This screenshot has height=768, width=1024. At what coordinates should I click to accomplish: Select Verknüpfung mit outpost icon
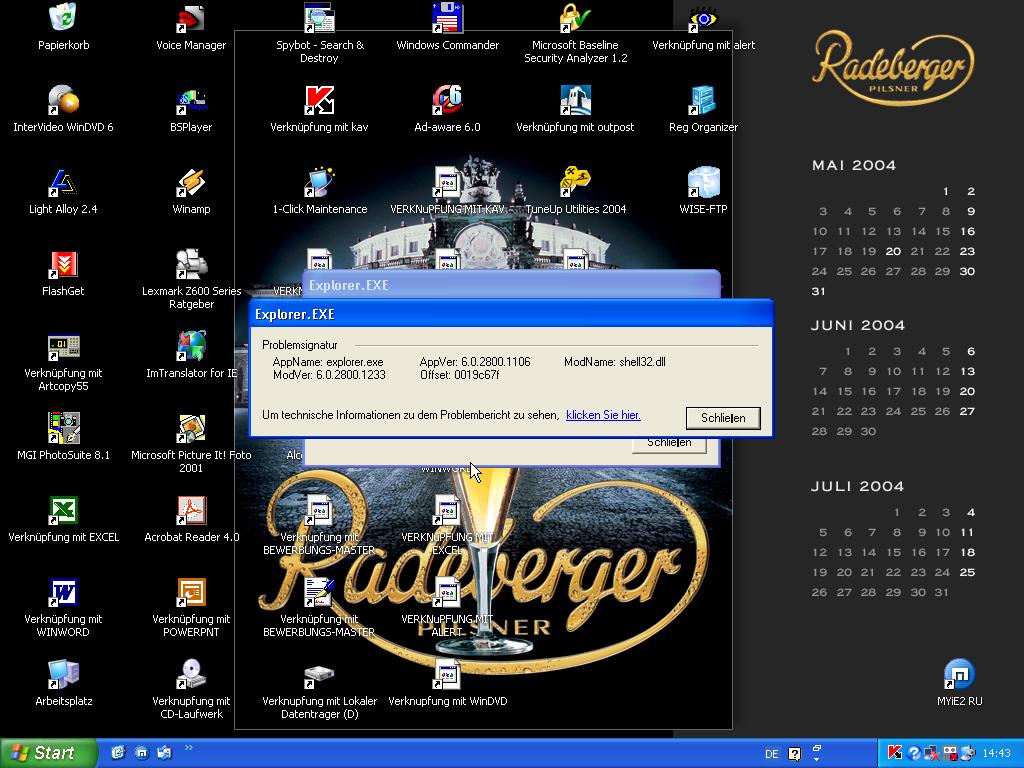coord(575,101)
